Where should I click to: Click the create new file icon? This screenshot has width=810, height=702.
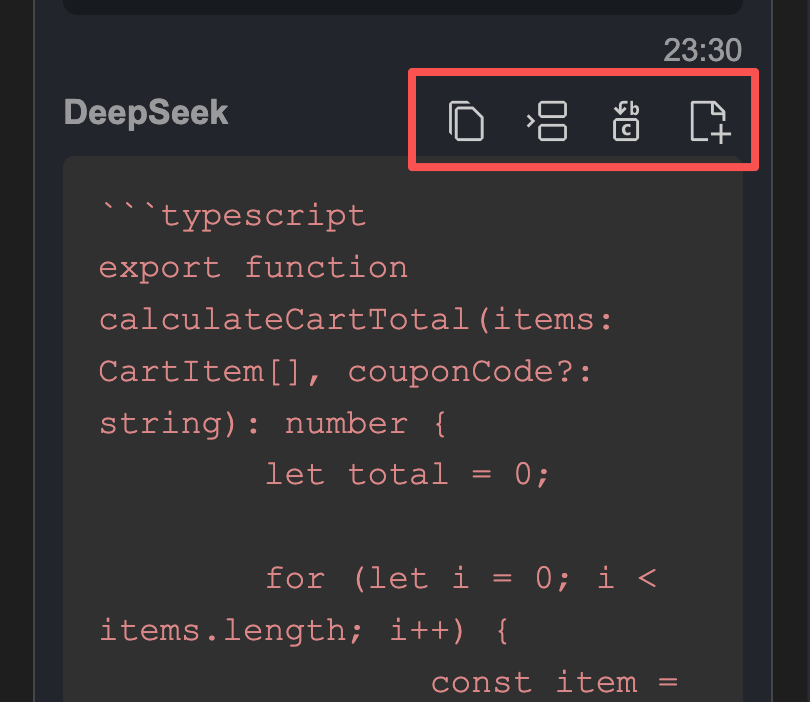710,121
